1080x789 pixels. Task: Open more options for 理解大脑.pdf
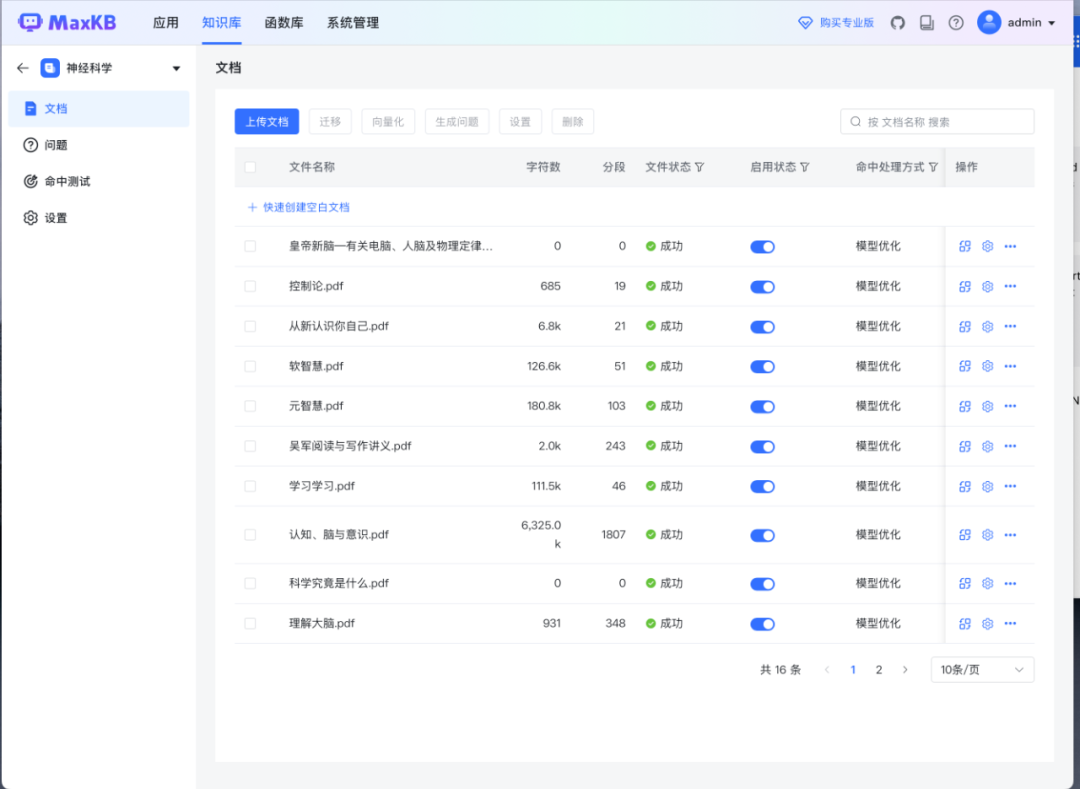point(1010,624)
